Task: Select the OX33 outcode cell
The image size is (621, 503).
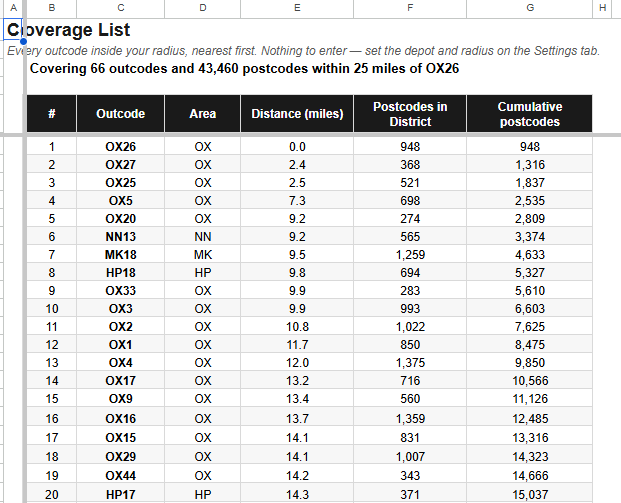Action: tap(120, 291)
